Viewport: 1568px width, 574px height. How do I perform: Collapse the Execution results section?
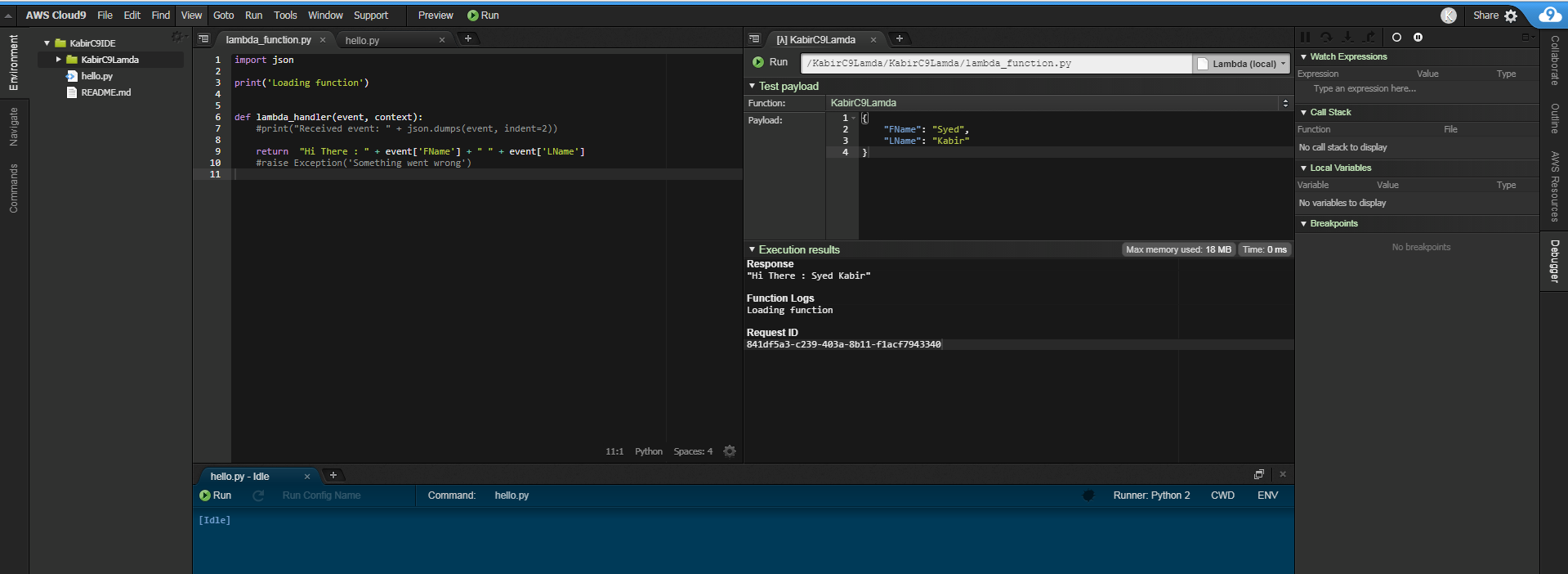752,249
